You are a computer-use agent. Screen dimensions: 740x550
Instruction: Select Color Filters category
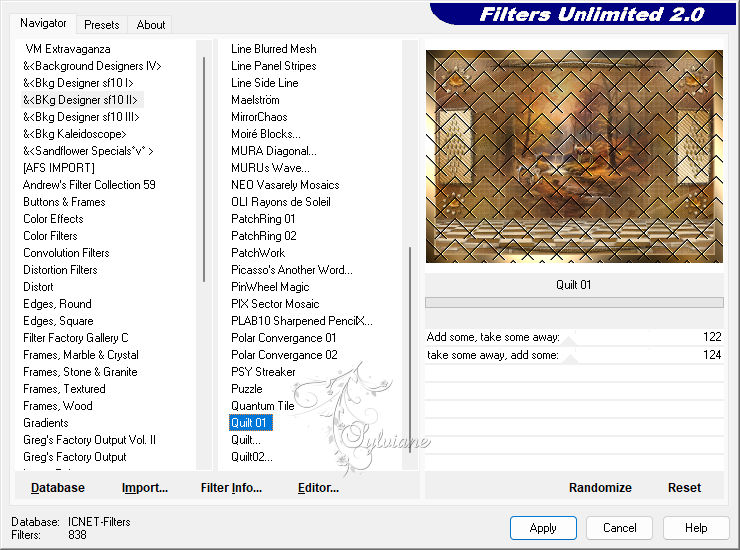coord(50,236)
